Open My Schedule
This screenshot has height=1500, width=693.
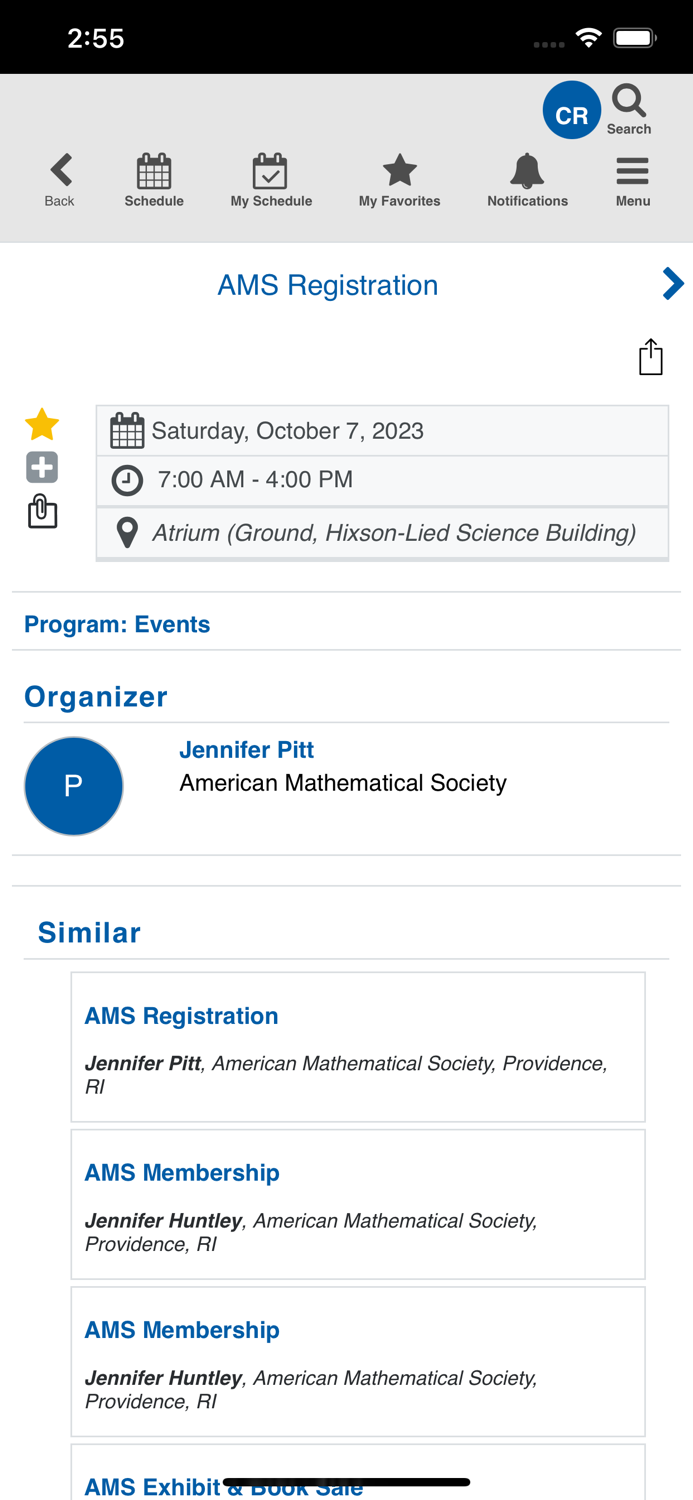pyautogui.click(x=271, y=178)
